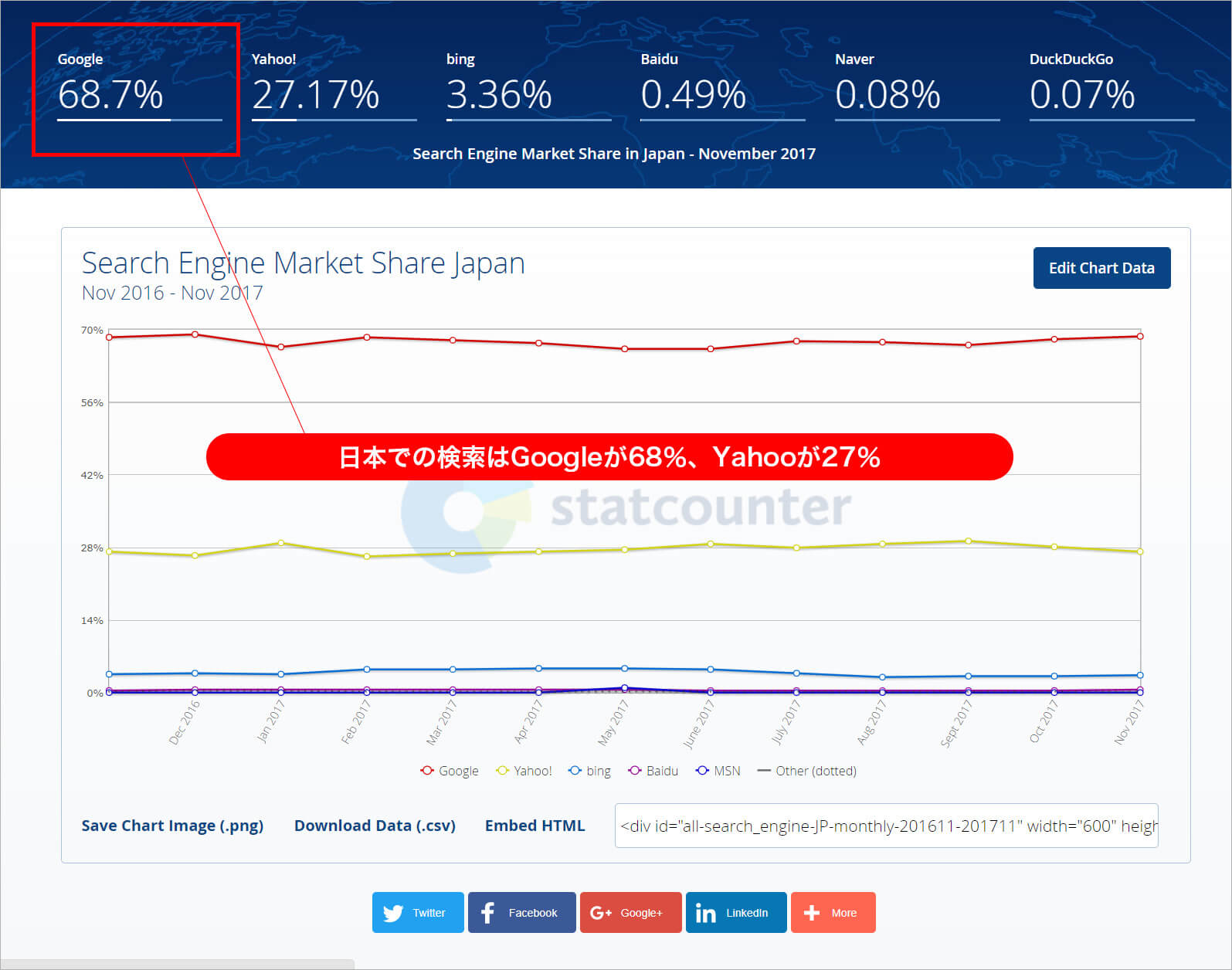Toggle Google series in chart legend

coord(450,771)
